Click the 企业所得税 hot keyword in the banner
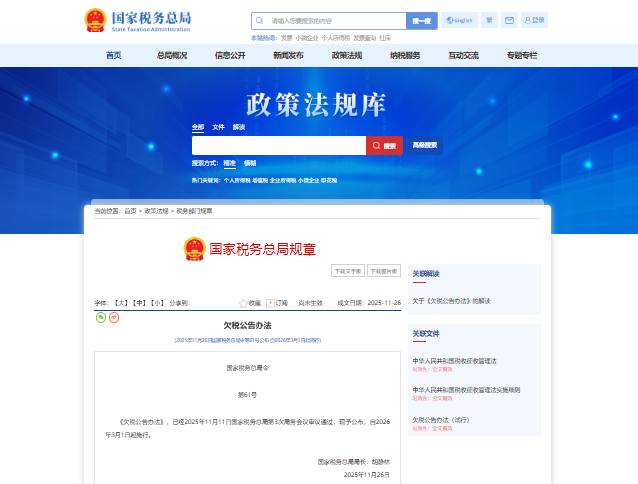638x484 pixels. pyautogui.click(x=283, y=181)
